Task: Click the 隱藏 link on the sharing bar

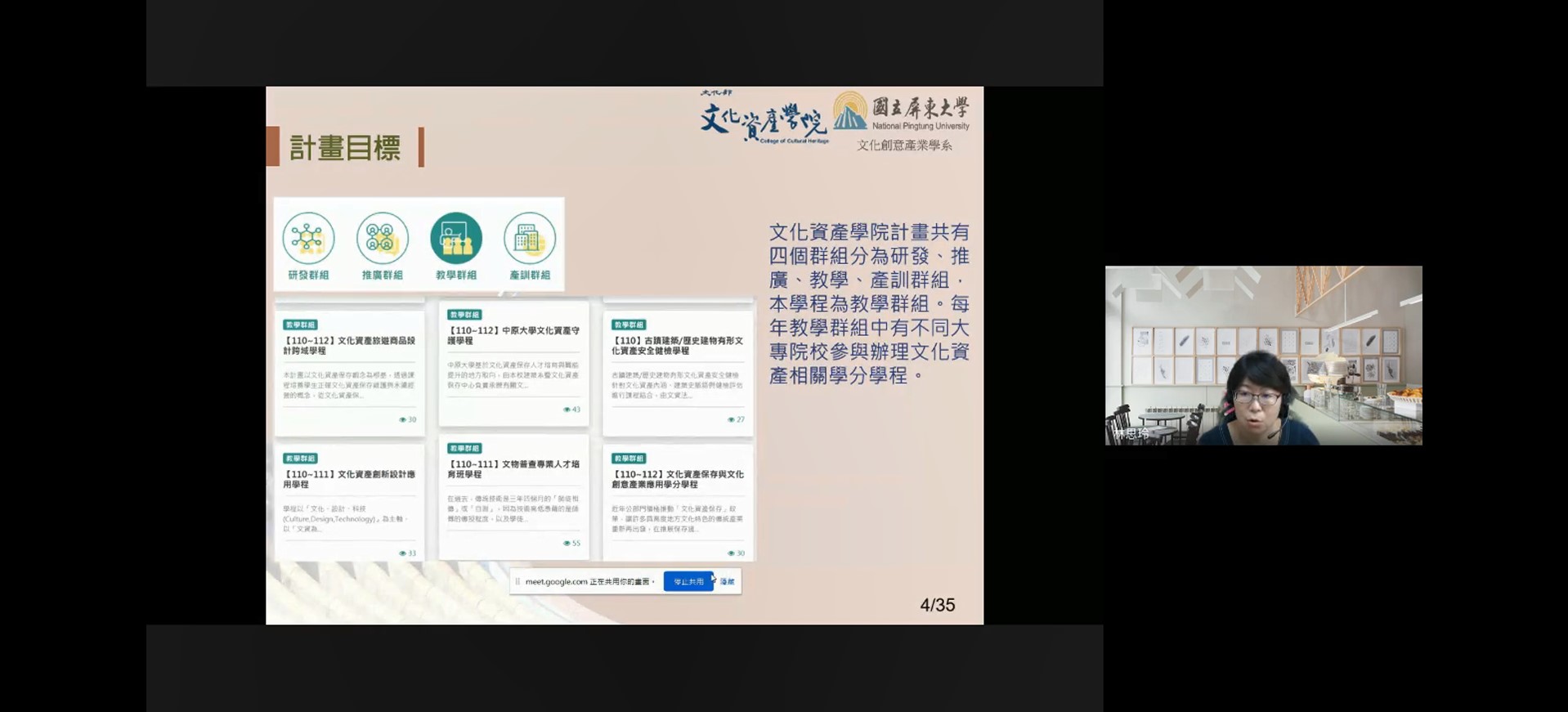Action: pos(727,581)
